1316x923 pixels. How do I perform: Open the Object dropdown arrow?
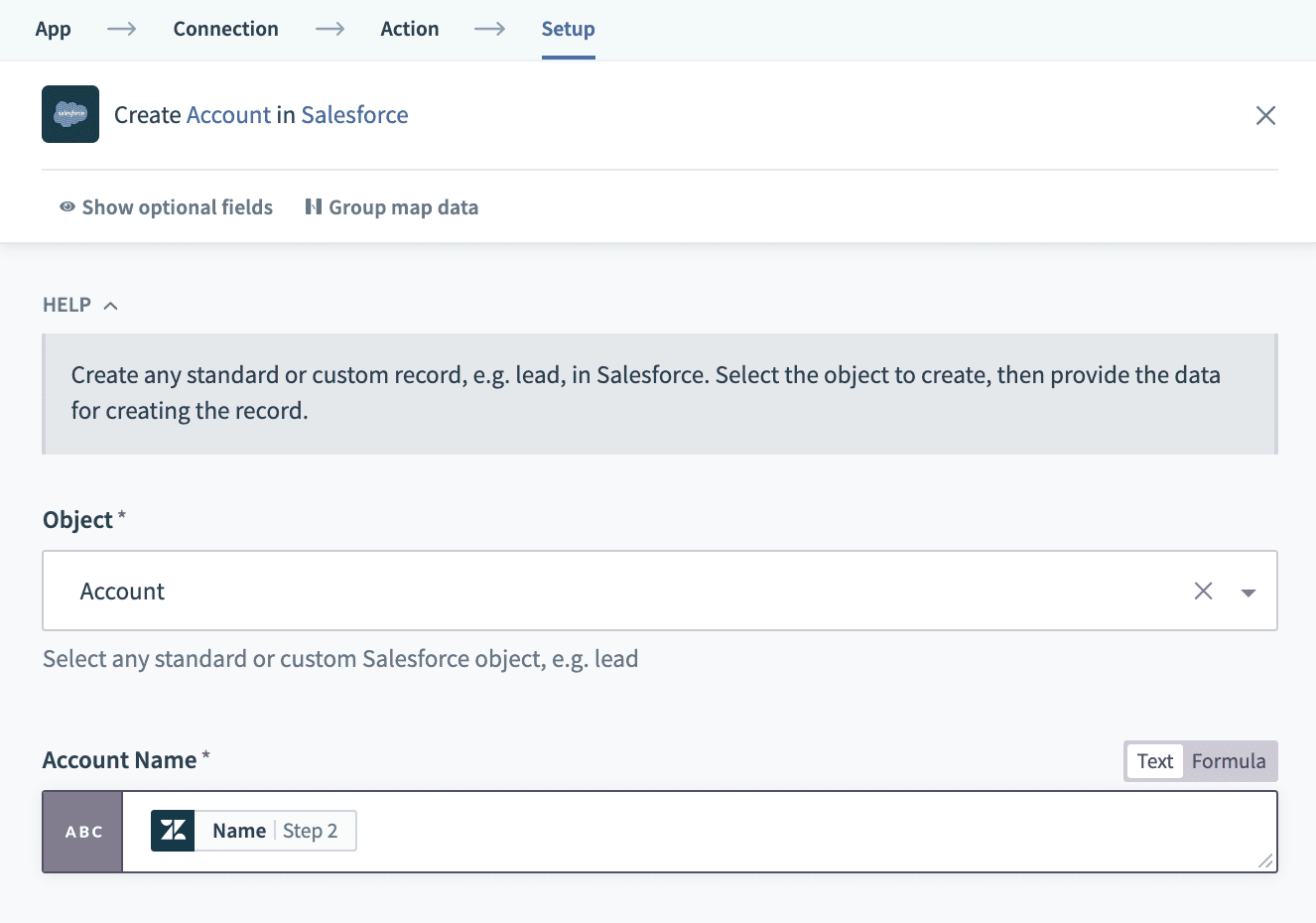pyautogui.click(x=1249, y=593)
